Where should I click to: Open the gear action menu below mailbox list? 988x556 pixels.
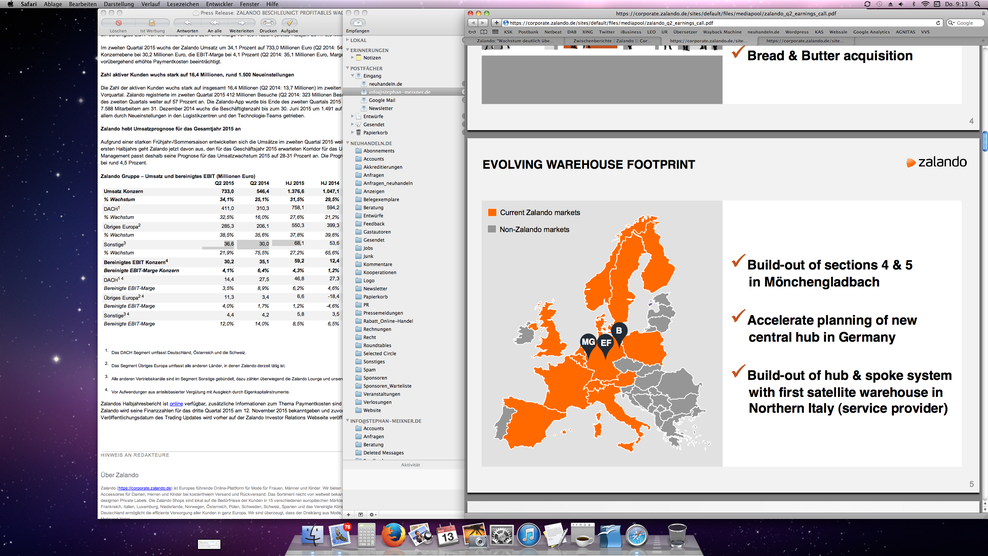point(372,514)
